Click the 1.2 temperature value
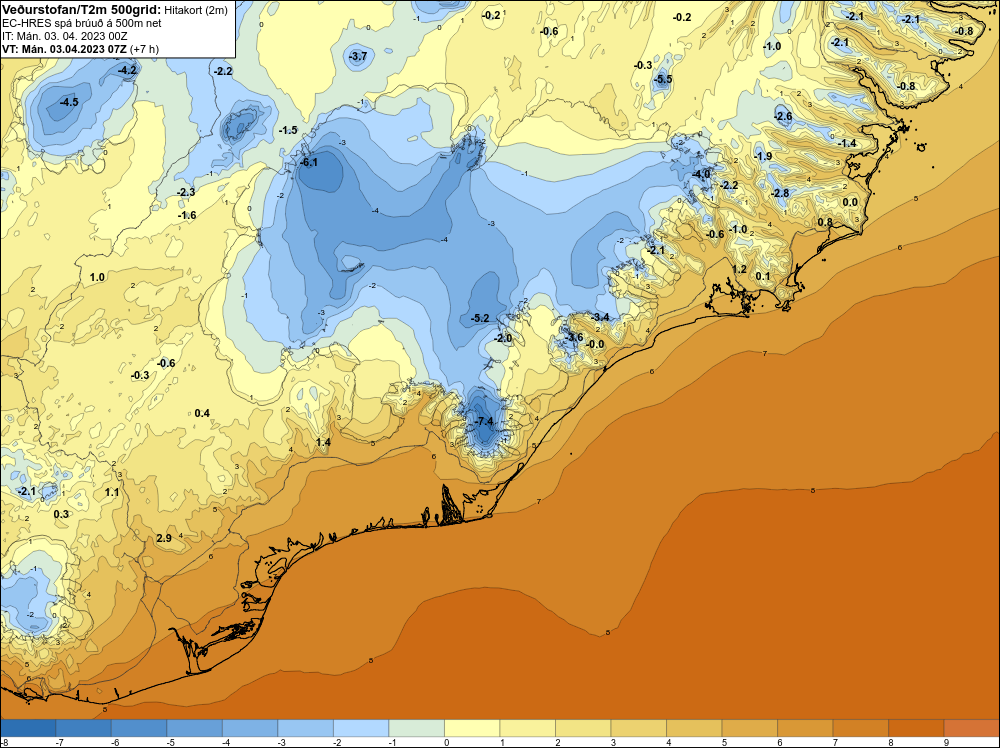 739,269
